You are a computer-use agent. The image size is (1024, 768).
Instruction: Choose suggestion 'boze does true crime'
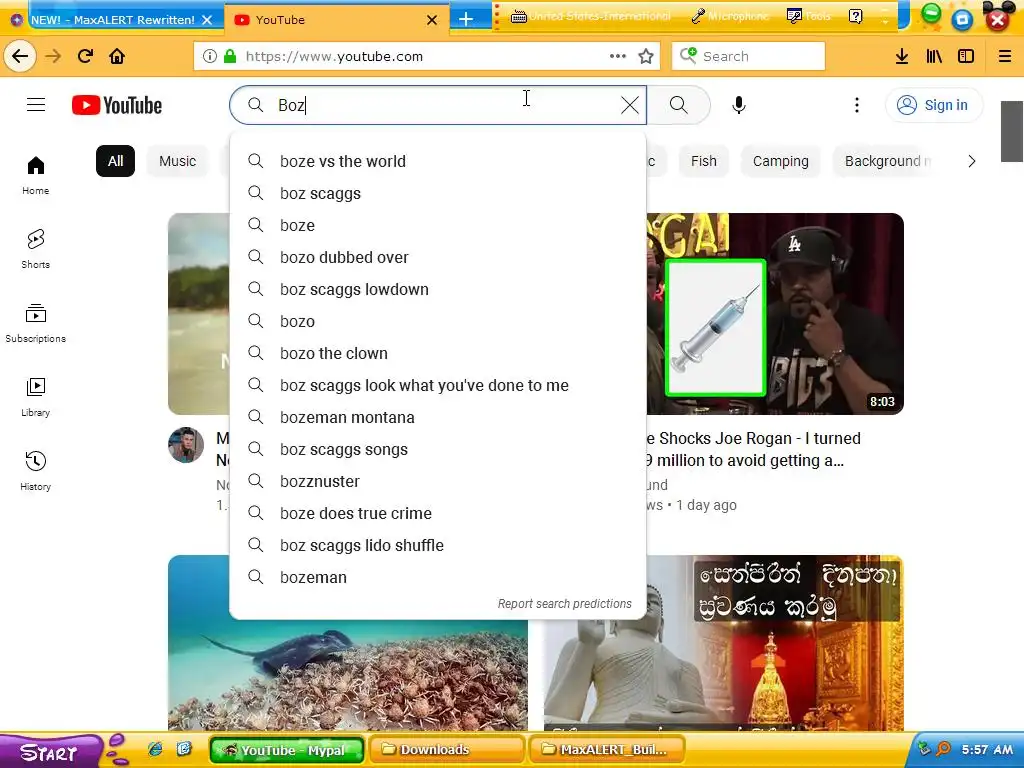point(438,513)
